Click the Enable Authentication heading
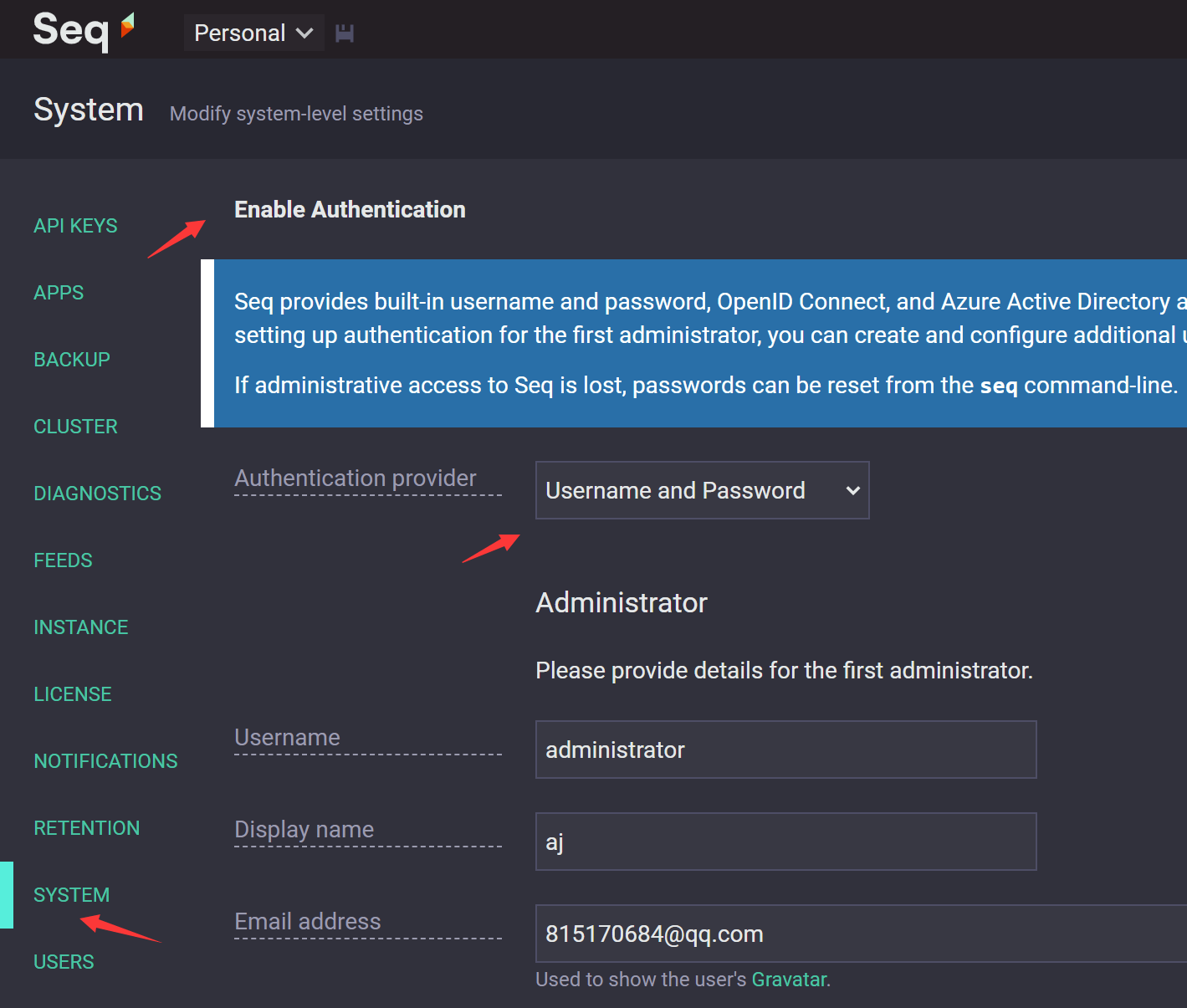The height and width of the screenshot is (1008, 1187). [350, 209]
